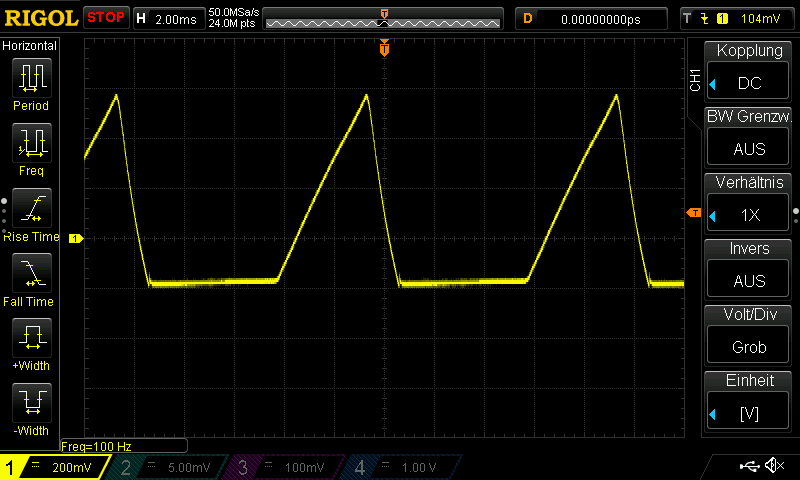Viewport: 800px width, 480px height.
Task: Click the orange trigger position marker above grid
Action: point(384,48)
